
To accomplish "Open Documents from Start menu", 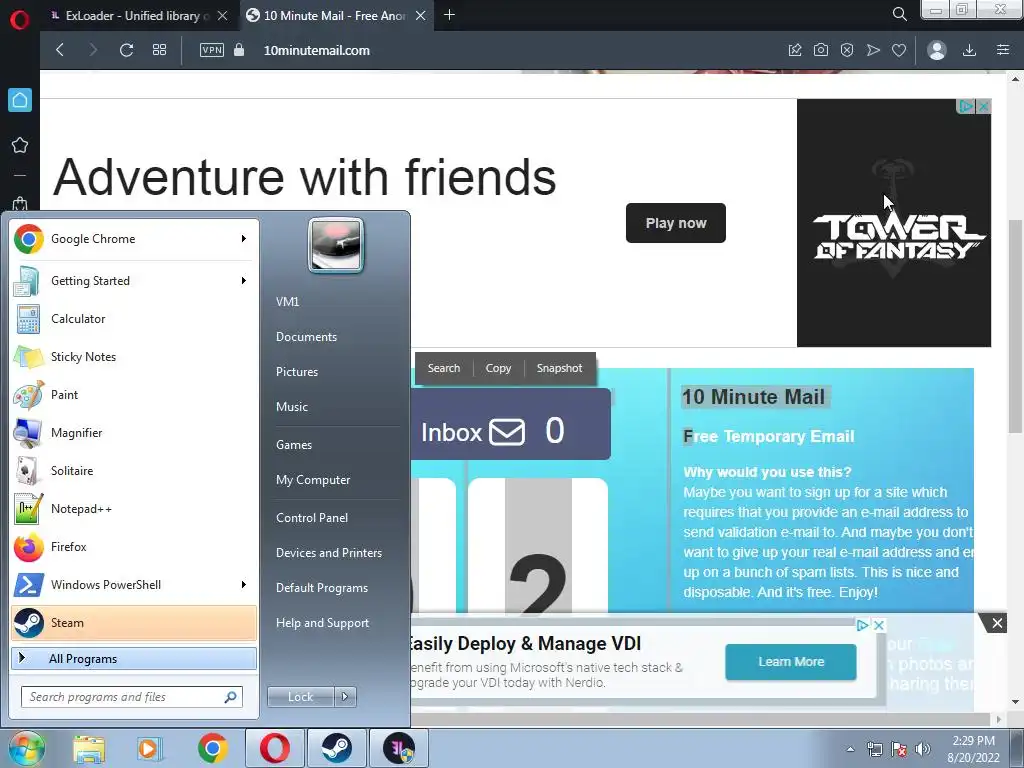I will [306, 337].
